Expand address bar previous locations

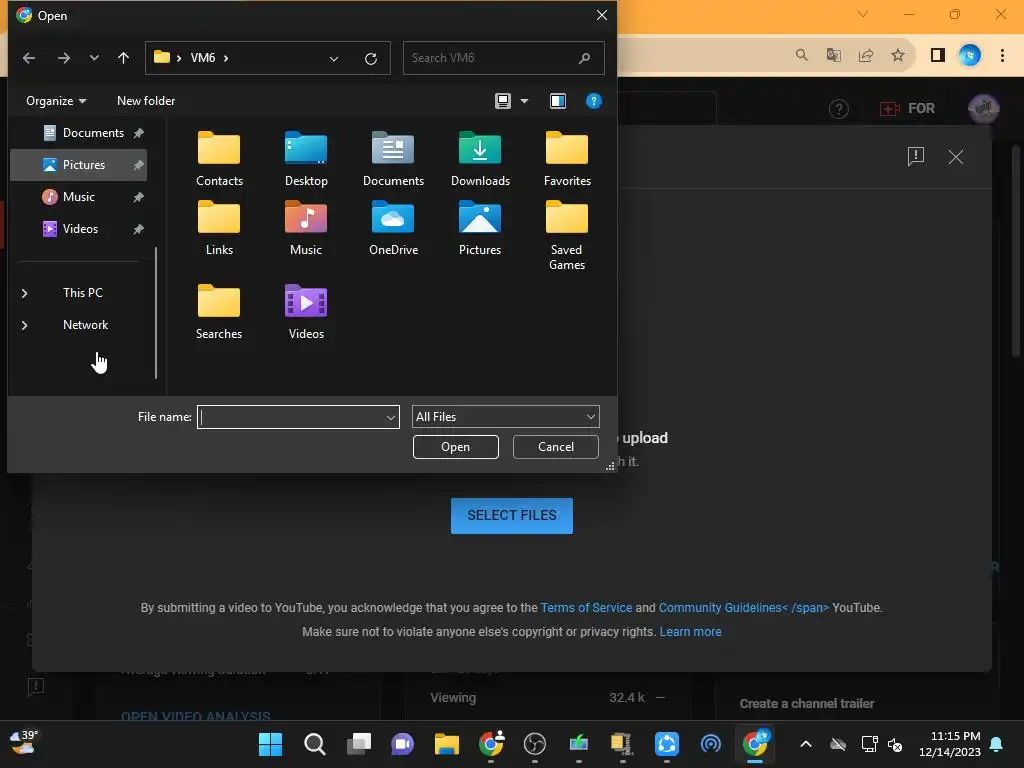point(334,59)
